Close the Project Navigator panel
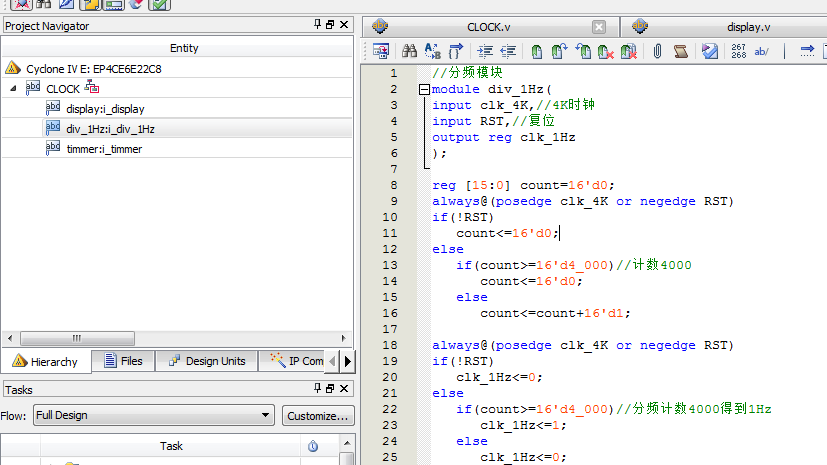Viewport: 827px width, 465px height. [344, 24]
